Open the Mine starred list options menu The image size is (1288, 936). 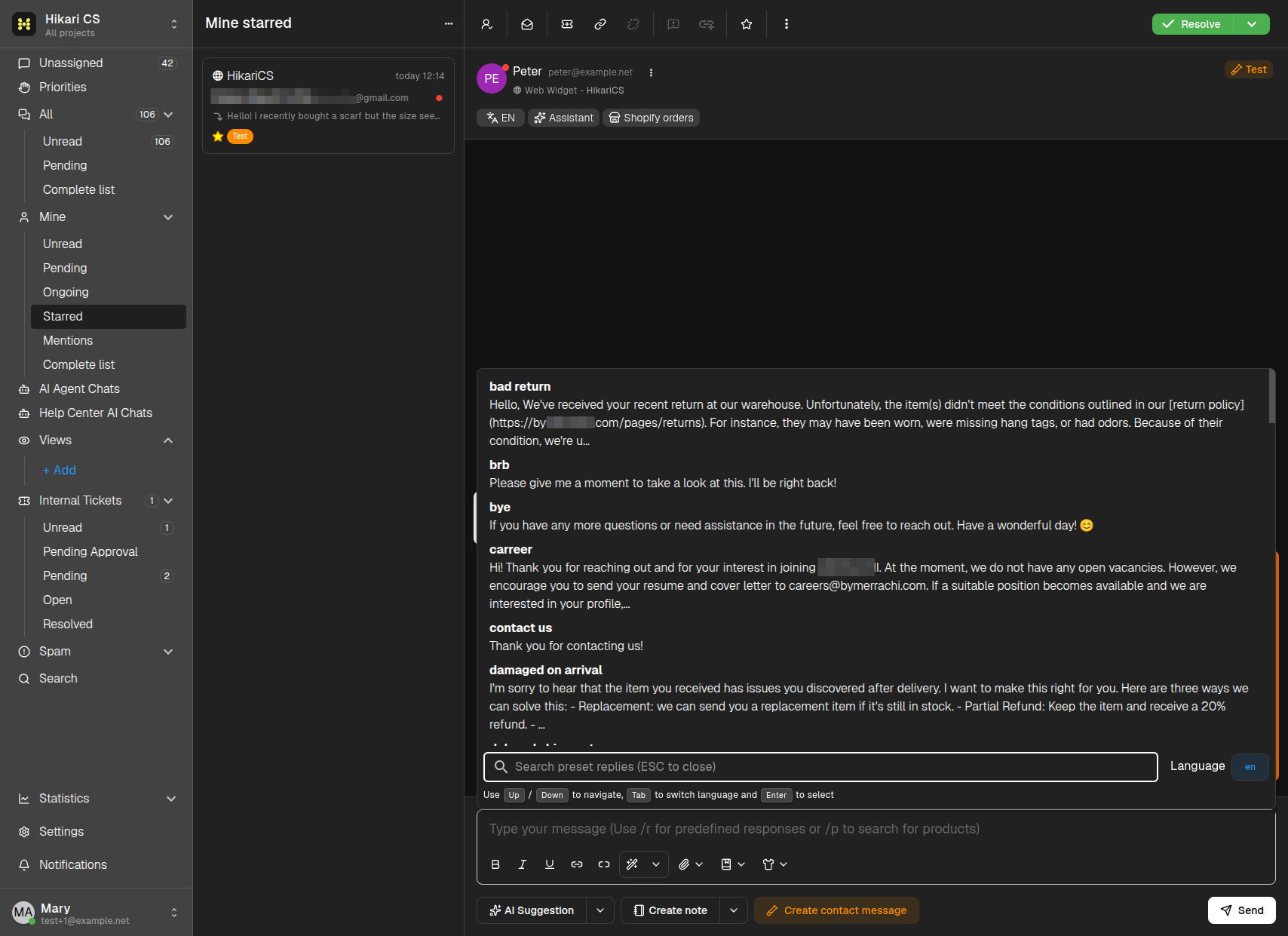(449, 23)
